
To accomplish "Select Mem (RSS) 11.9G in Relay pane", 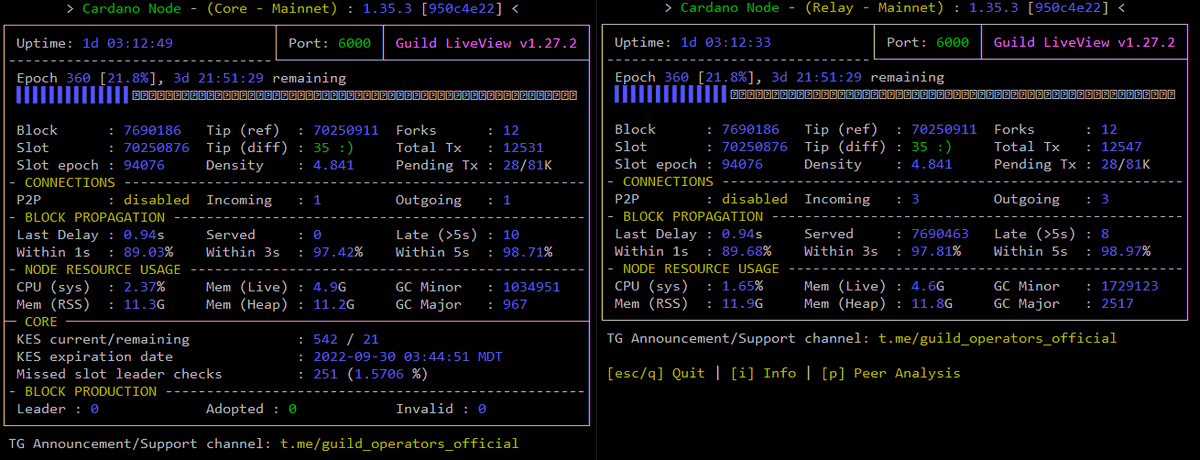I will [742, 304].
